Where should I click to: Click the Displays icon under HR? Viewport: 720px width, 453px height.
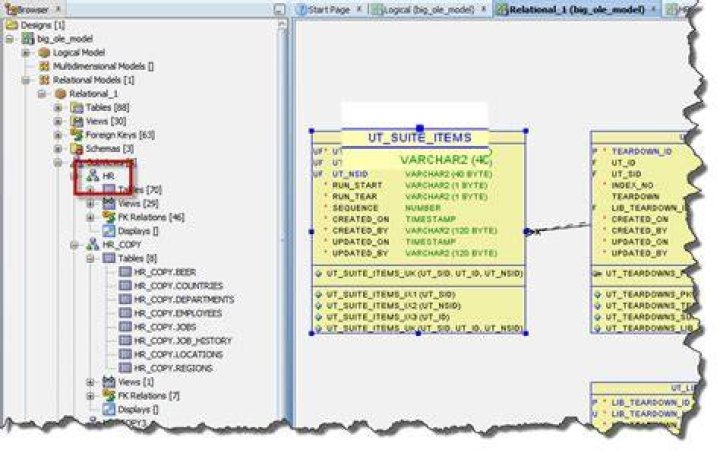[109, 231]
